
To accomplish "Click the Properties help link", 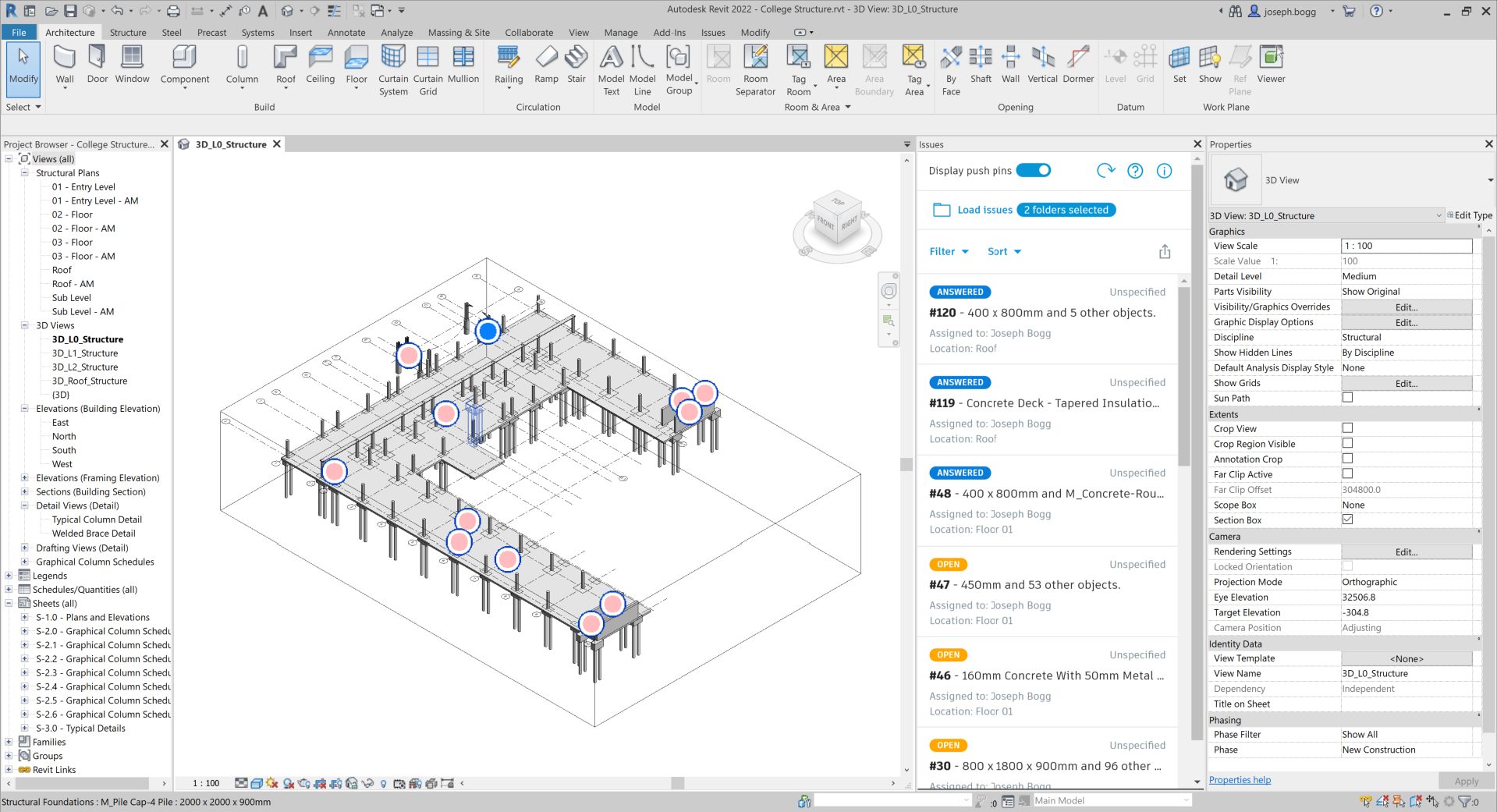I will [1240, 780].
